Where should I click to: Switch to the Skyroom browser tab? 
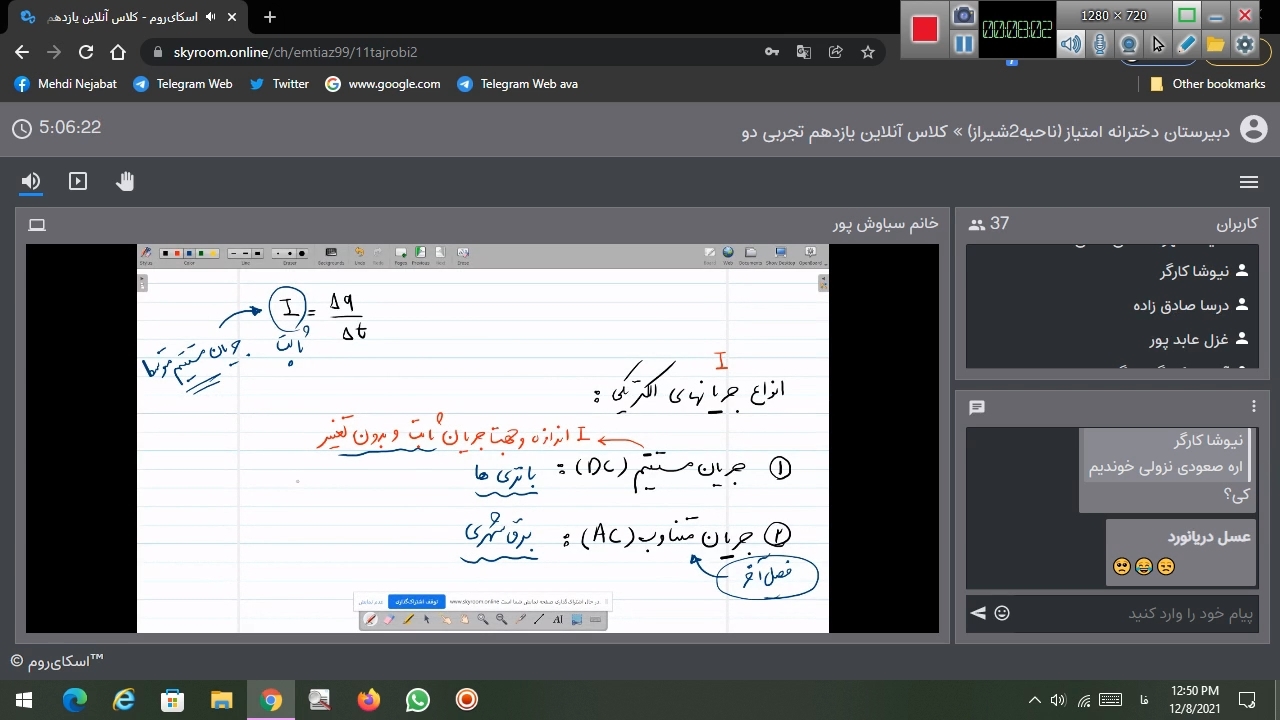(120, 17)
